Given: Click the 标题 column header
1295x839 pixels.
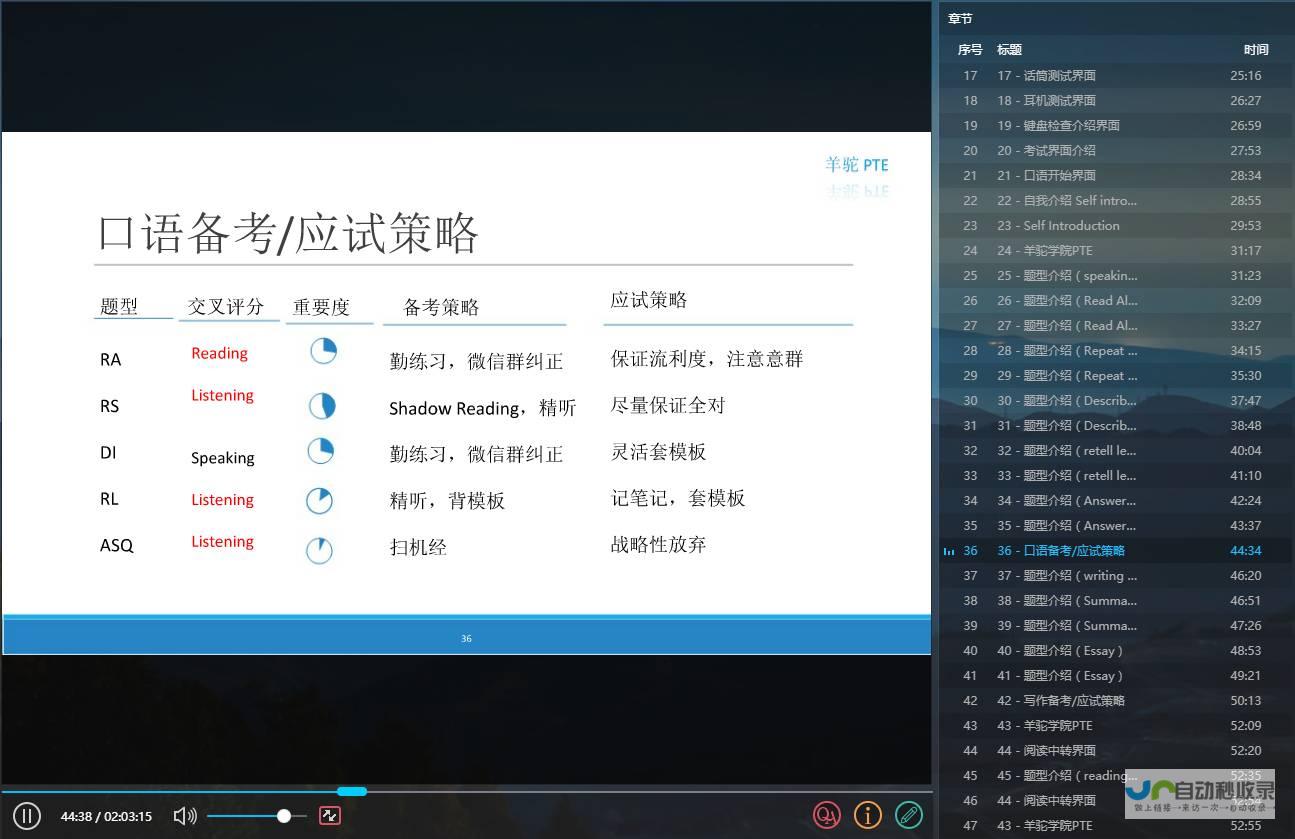Looking at the screenshot, I should coord(1009,49).
